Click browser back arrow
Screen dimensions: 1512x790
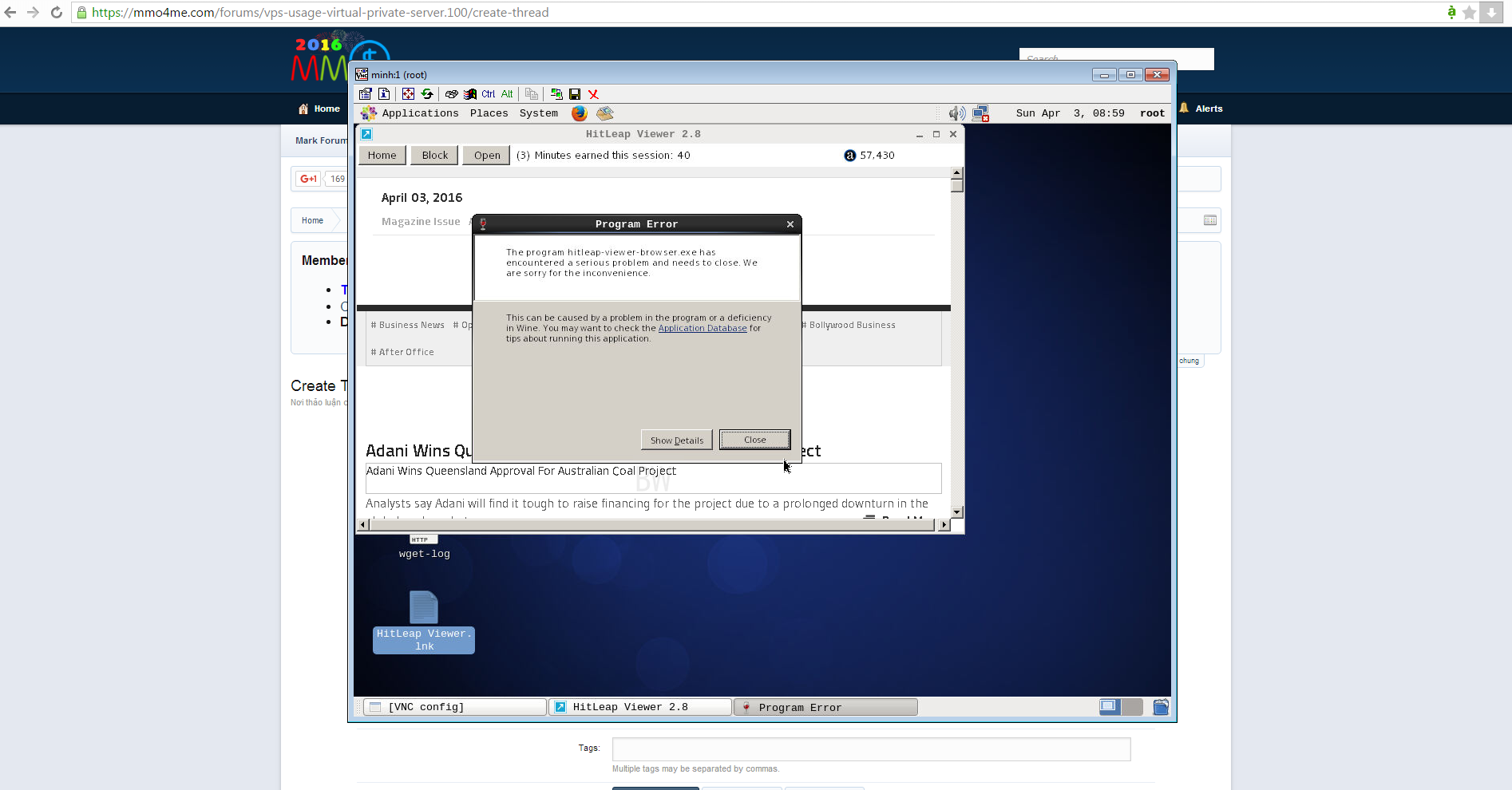pos(10,13)
